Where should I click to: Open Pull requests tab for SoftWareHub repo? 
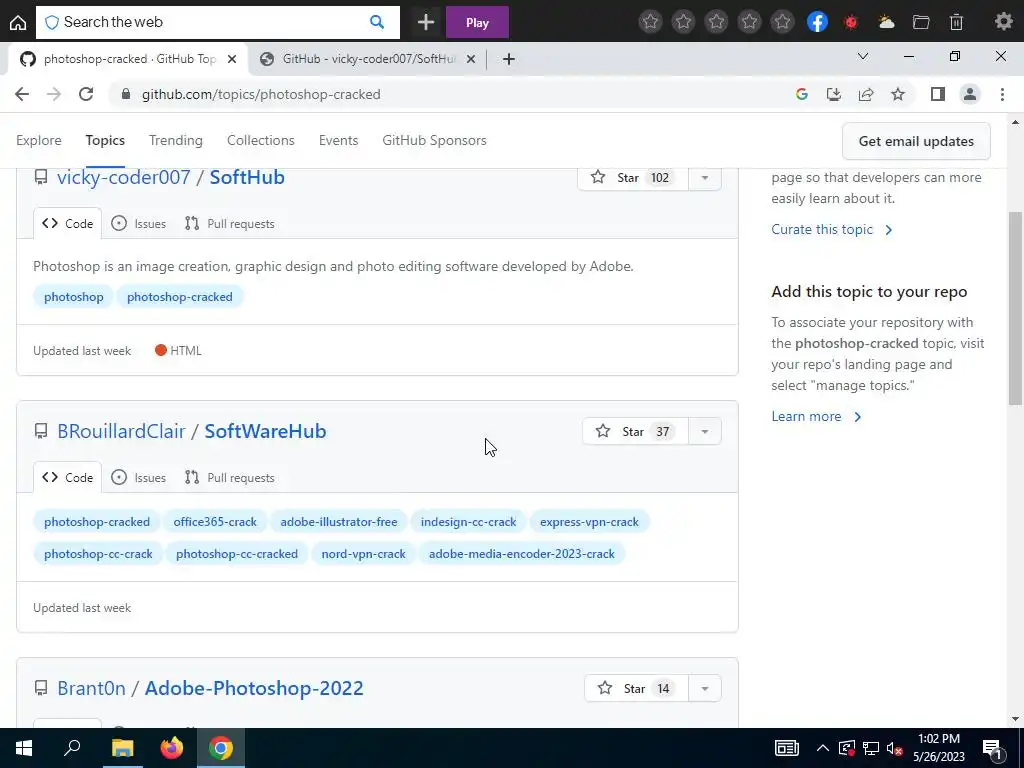229,477
